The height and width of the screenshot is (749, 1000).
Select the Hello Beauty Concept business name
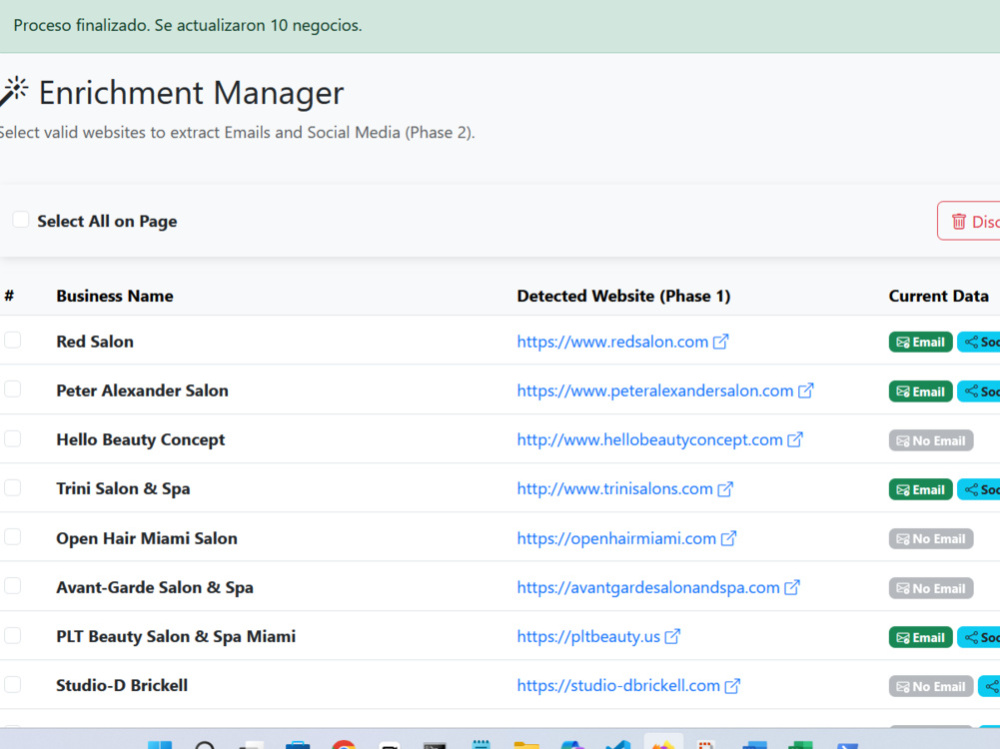[x=140, y=440]
